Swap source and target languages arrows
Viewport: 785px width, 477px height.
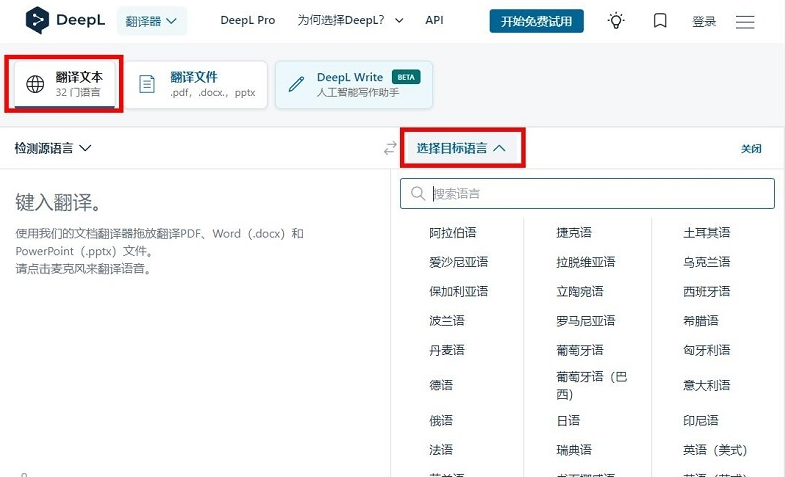pos(390,148)
